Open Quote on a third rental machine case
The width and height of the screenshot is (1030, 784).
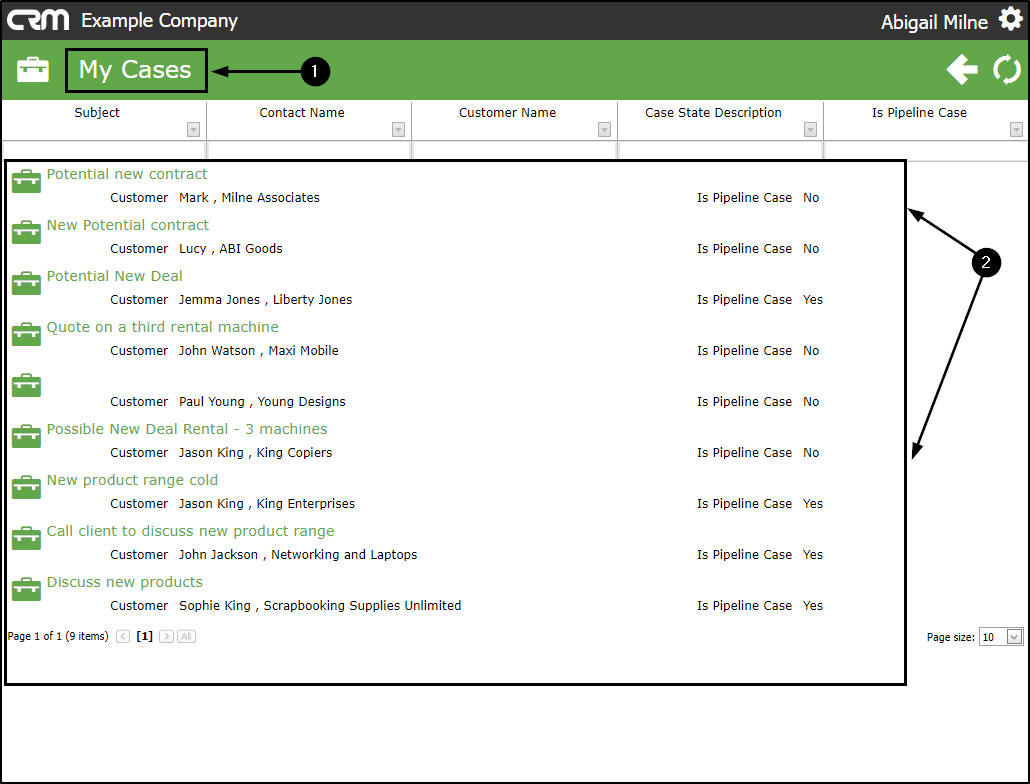(162, 327)
